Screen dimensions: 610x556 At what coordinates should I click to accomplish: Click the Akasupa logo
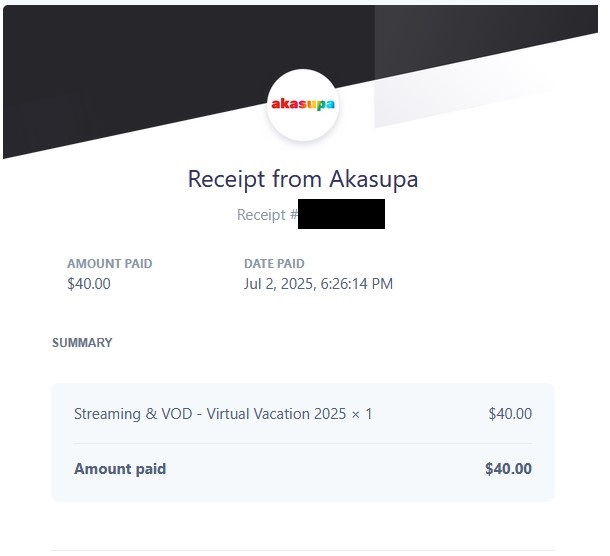pos(303,104)
